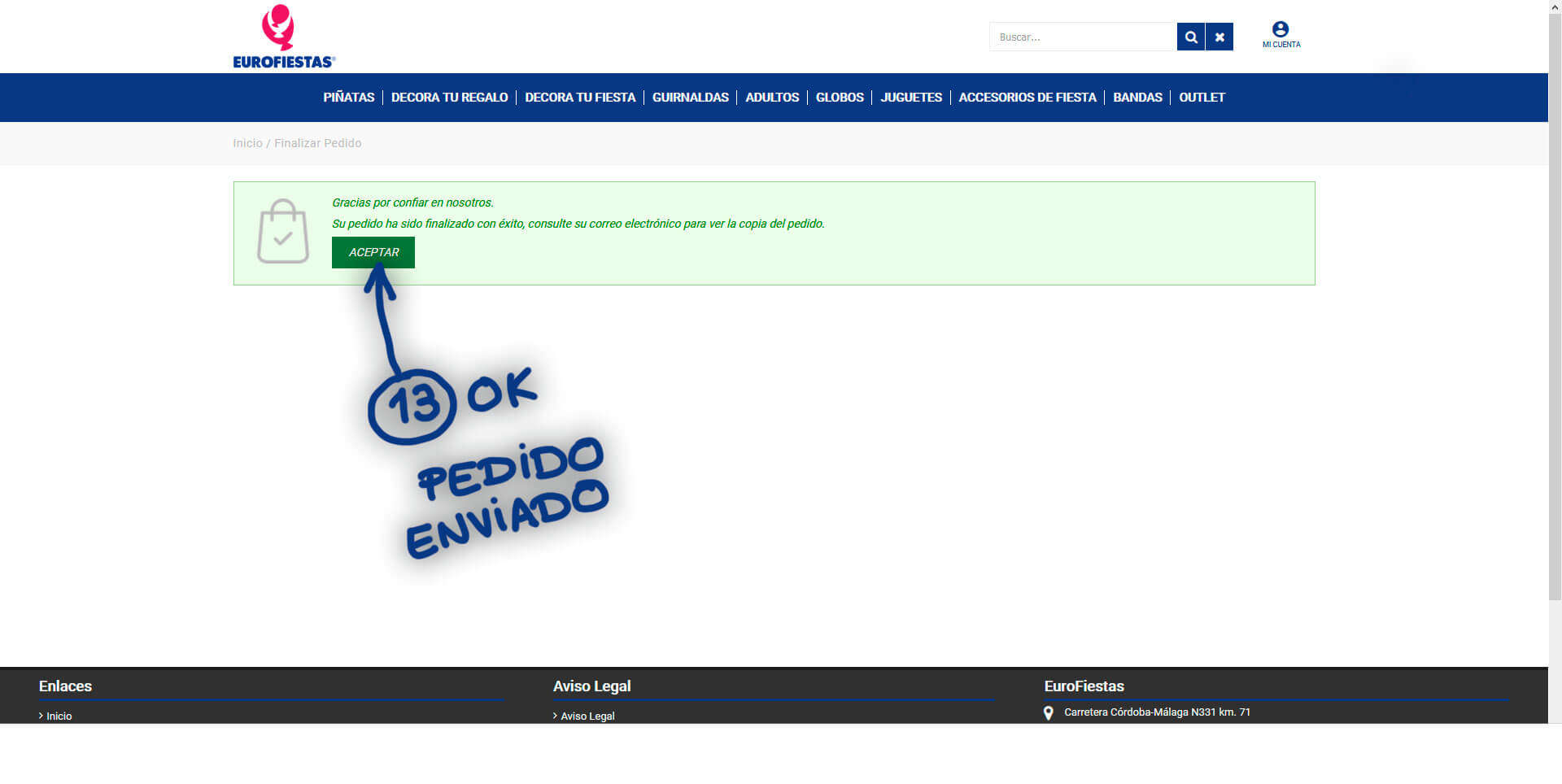This screenshot has width=1562, height=784.
Task: Open the Piñatas menu
Action: 348,98
